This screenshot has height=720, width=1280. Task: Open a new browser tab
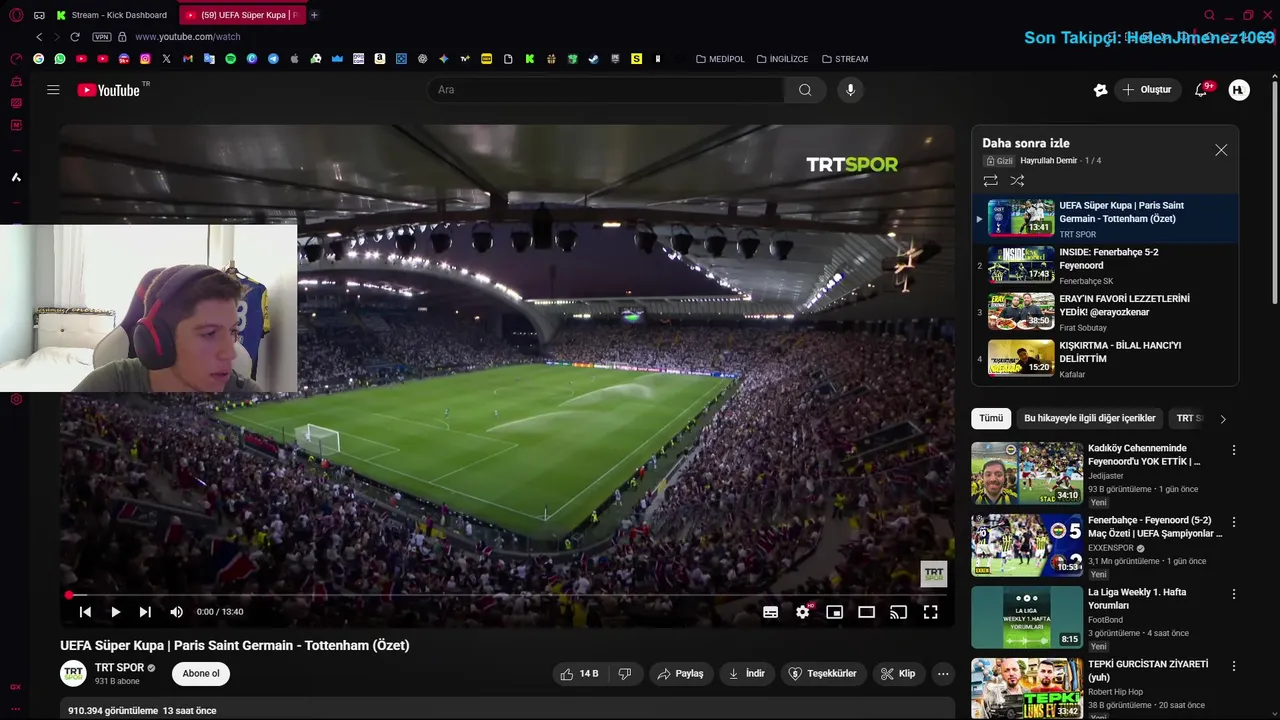314,15
